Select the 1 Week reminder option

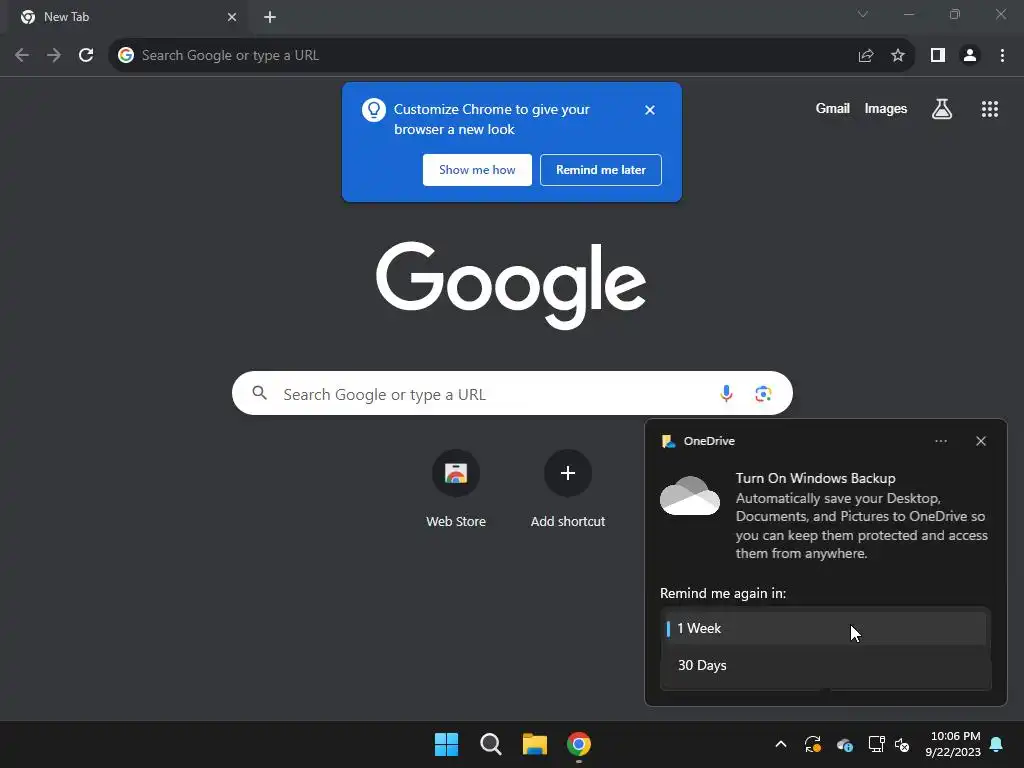click(825, 628)
